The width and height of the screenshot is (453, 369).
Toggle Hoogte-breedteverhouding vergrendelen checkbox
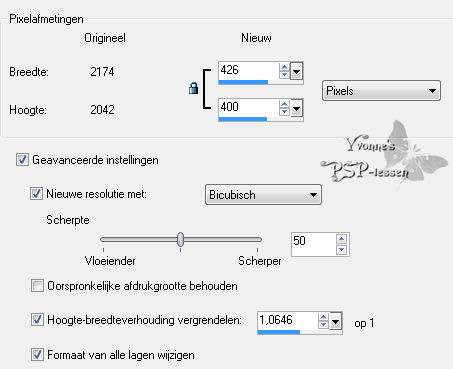[37, 319]
